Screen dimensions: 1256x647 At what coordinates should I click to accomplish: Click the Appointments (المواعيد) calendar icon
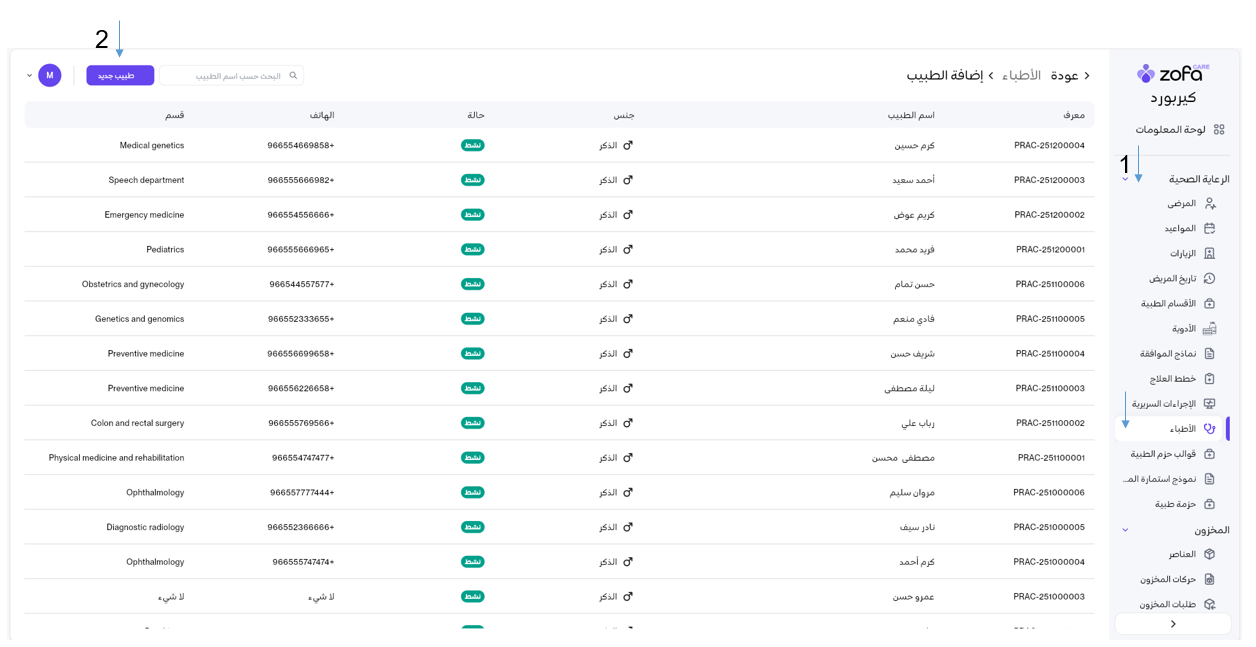[x=1209, y=228]
